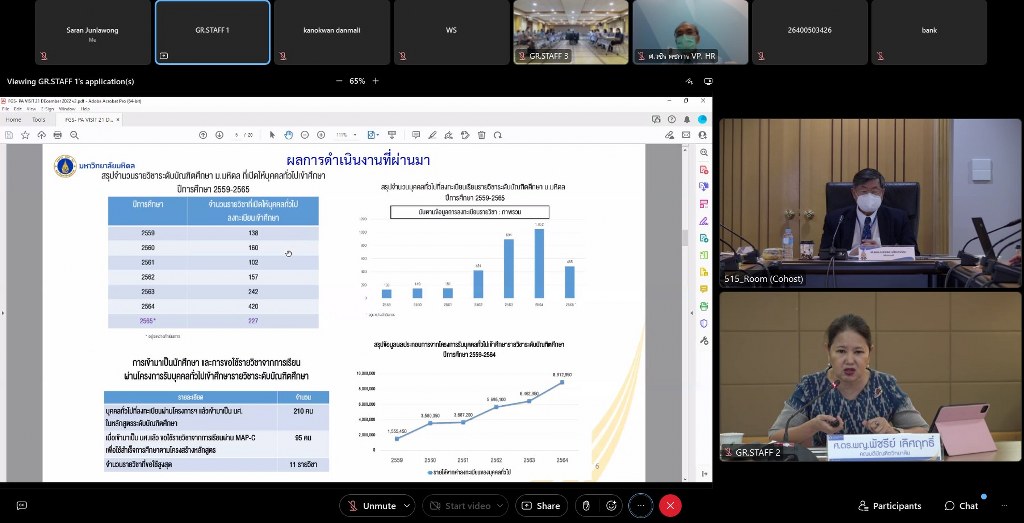Choose the hand pan tool
The width and height of the screenshot is (1024, 523).
point(289,135)
